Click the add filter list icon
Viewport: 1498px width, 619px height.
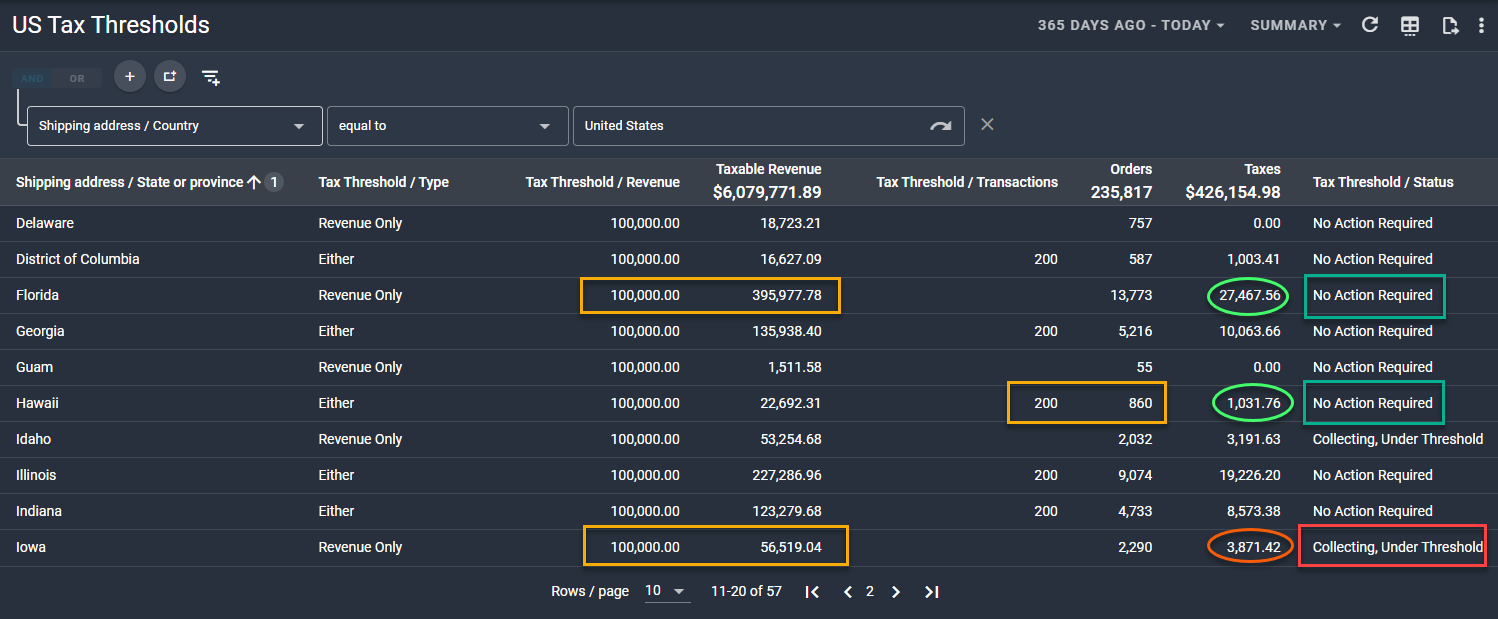(211, 77)
